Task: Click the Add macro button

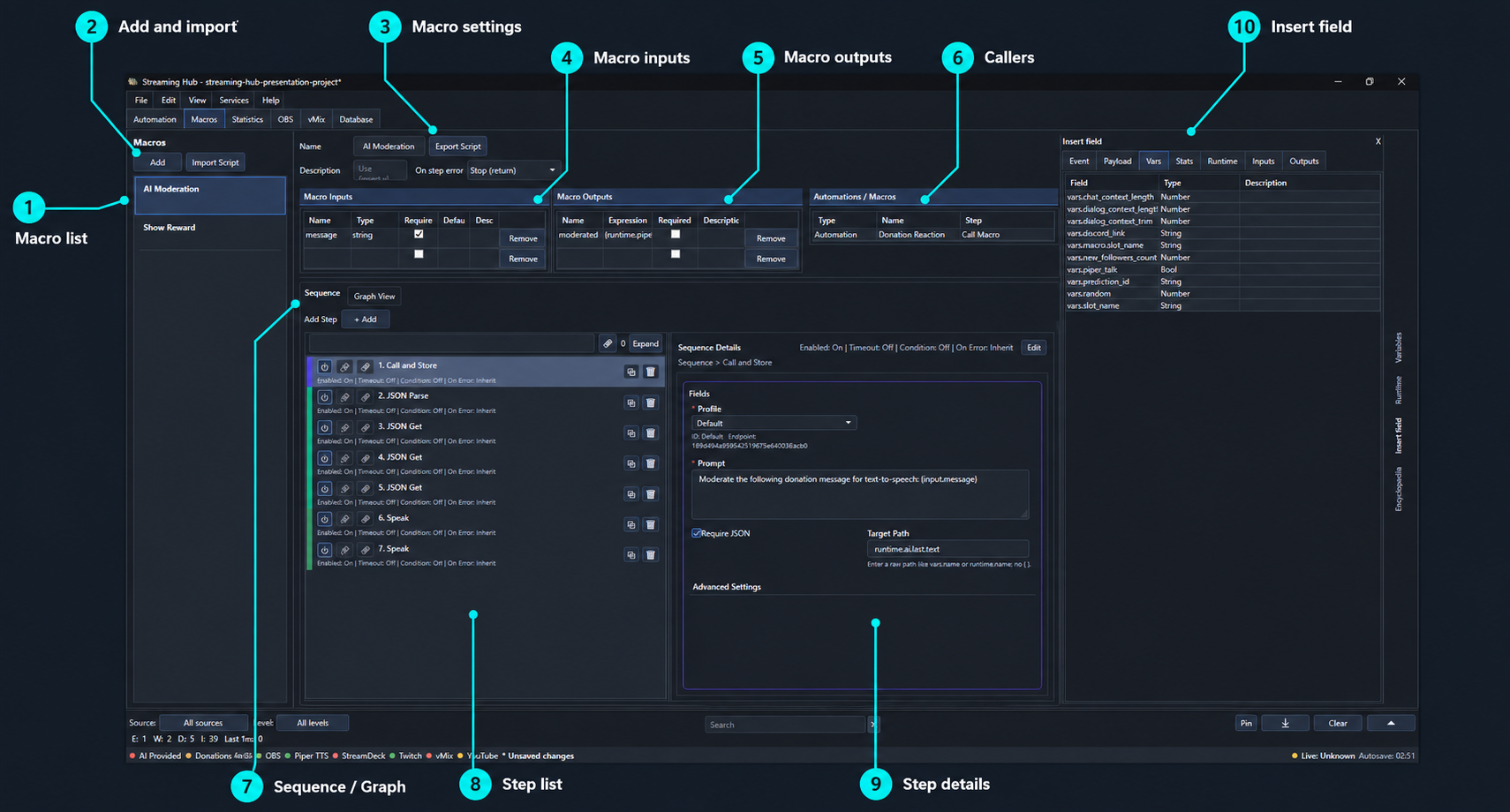Action: coord(157,162)
